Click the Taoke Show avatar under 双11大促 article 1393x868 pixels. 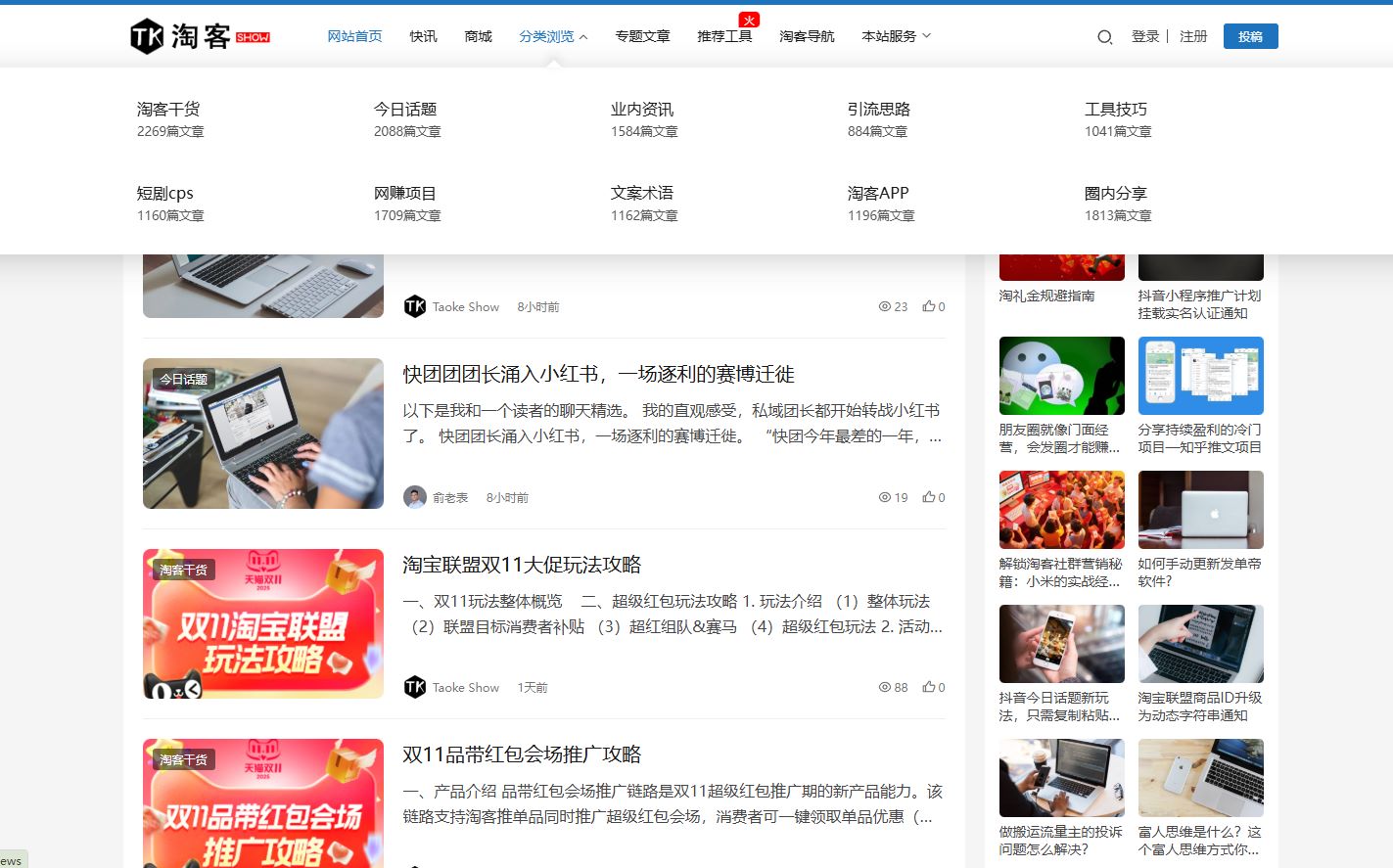[x=415, y=687]
